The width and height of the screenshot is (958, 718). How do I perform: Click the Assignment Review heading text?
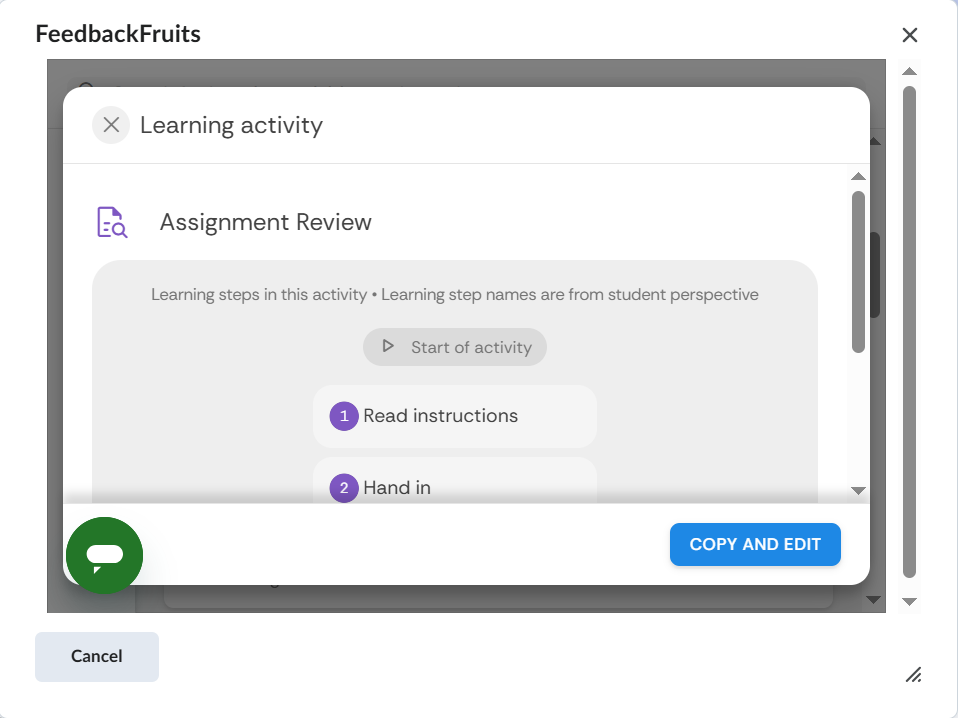pyautogui.click(x=266, y=222)
